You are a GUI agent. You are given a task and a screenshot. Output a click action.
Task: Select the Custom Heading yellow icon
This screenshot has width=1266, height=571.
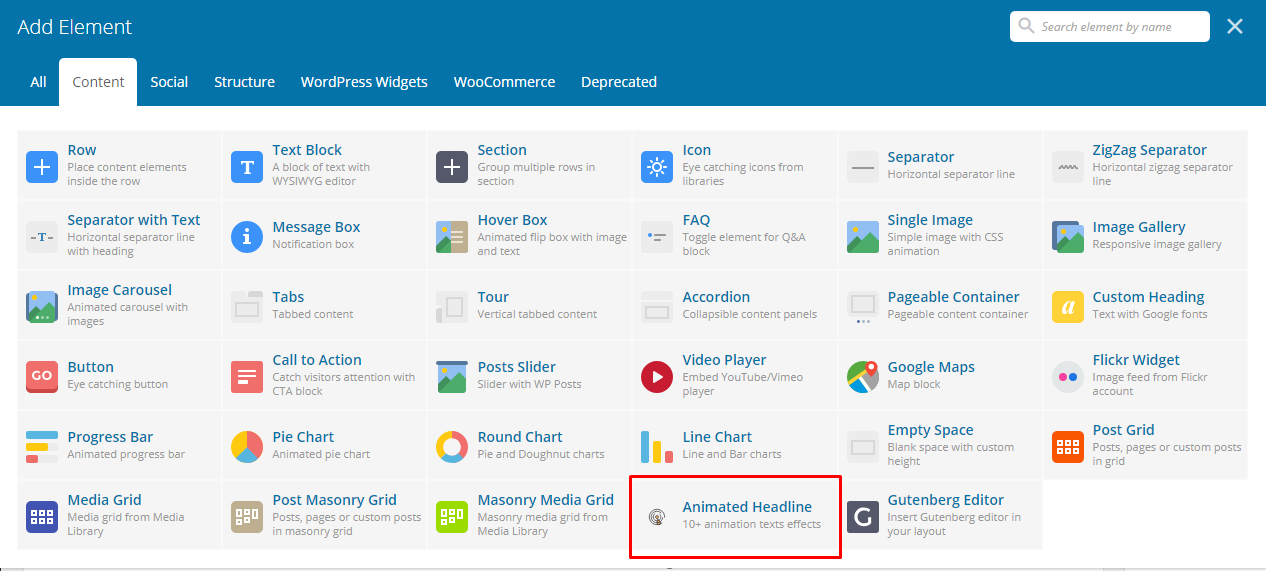(1068, 307)
